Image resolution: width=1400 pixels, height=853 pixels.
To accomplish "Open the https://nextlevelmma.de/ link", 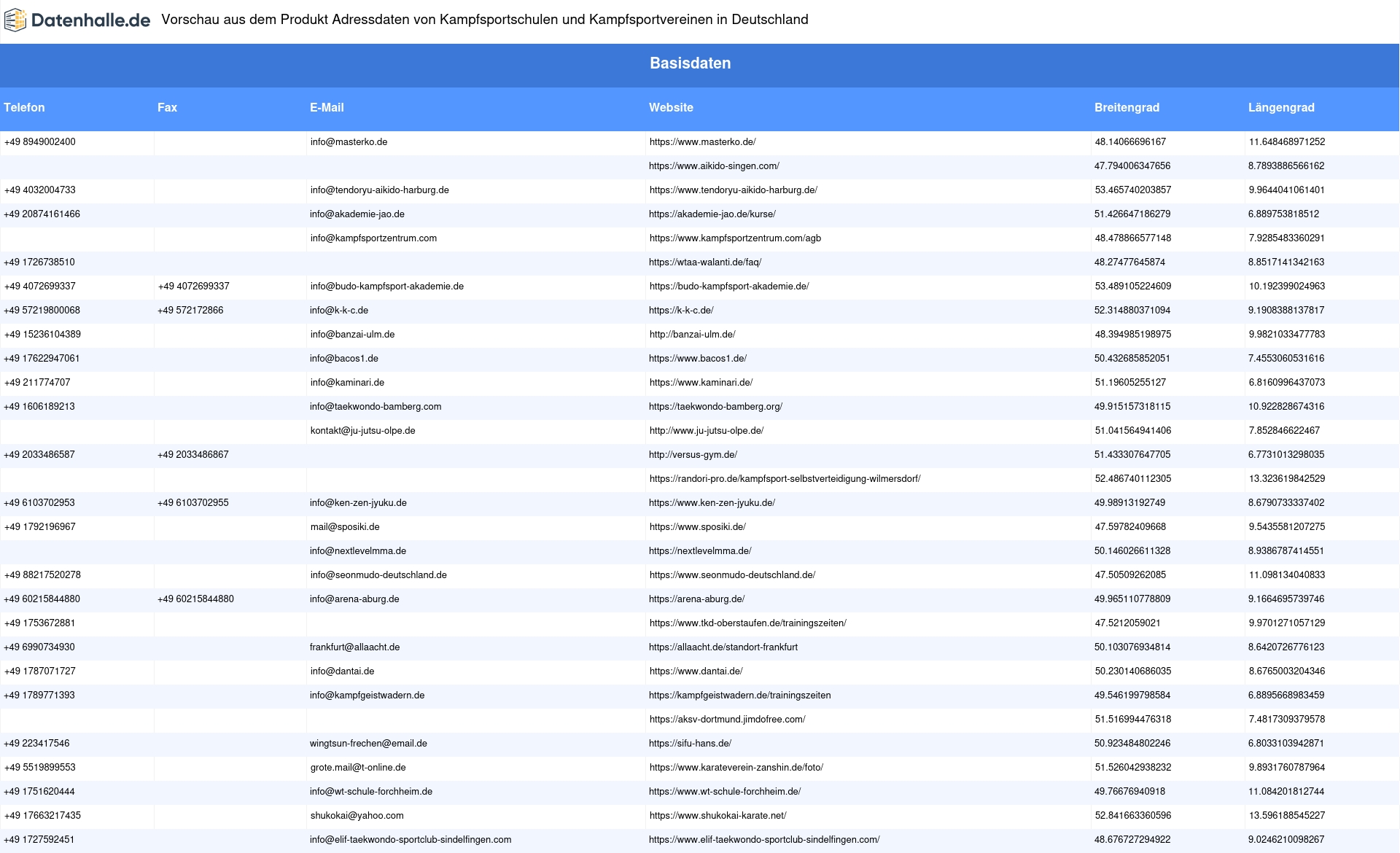I will pos(700,551).
